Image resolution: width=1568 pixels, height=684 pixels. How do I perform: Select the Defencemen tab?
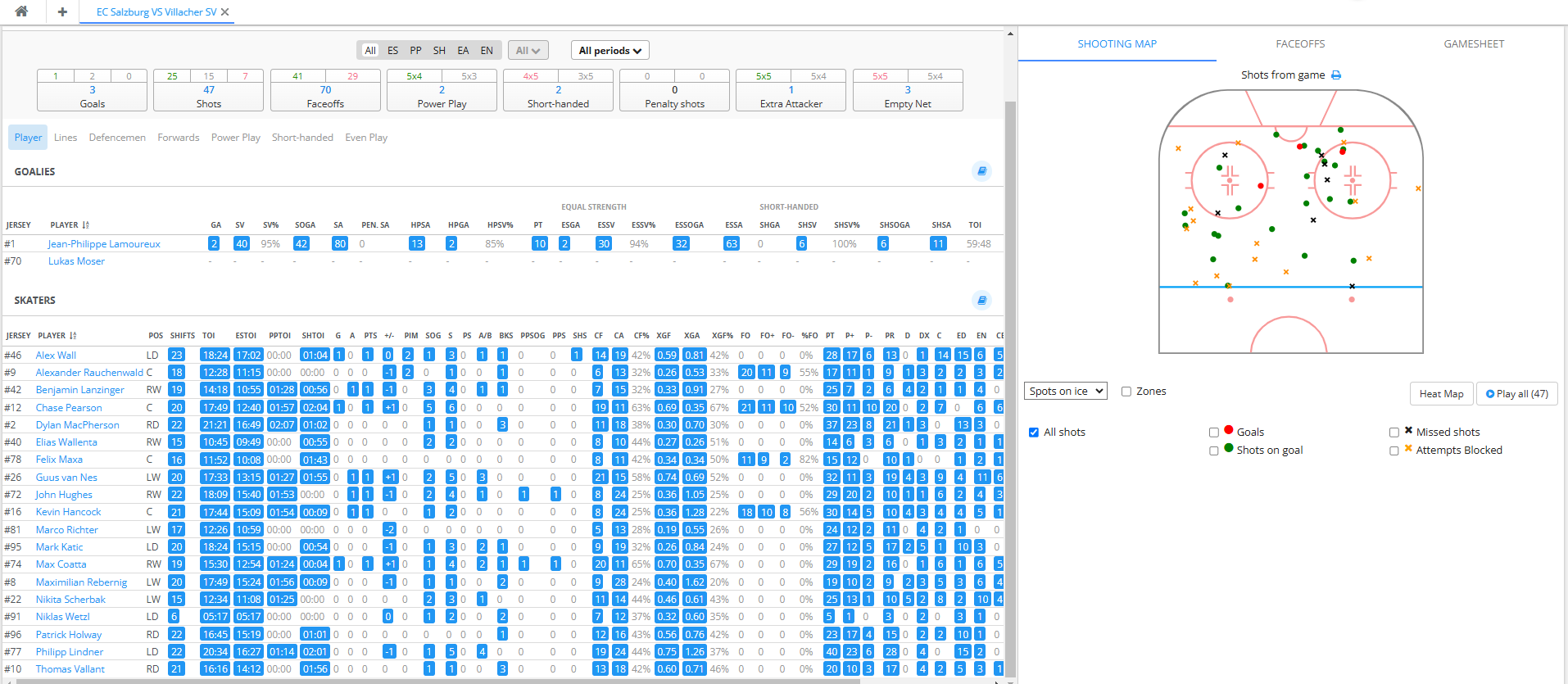[x=117, y=138]
